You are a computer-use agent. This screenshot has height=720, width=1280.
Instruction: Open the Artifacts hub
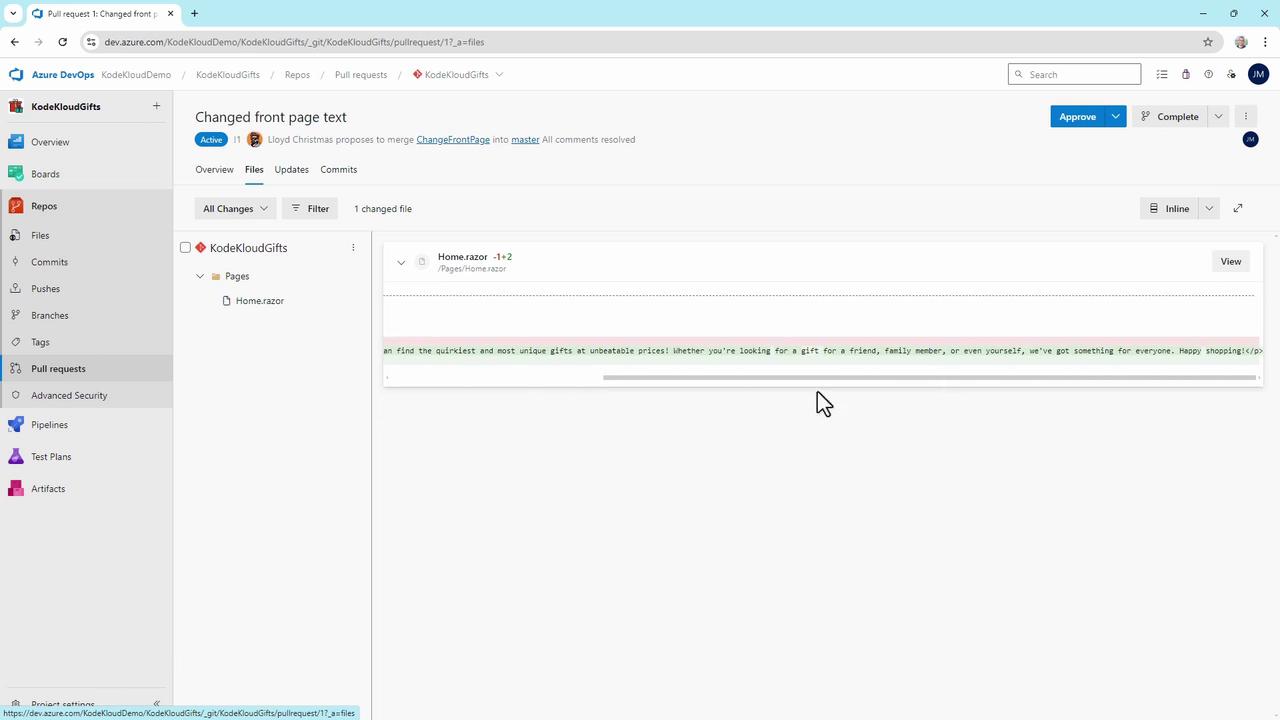click(x=48, y=489)
